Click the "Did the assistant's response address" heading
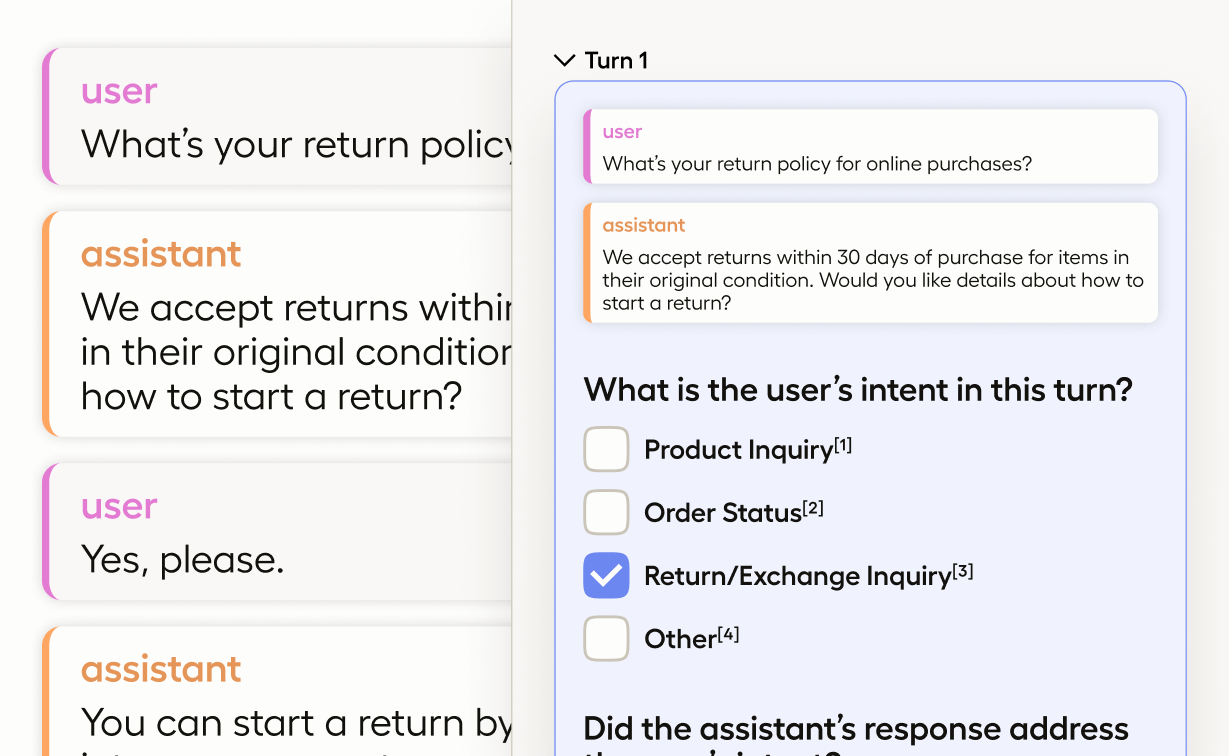Screen dimensions: 1229x756 [855, 729]
